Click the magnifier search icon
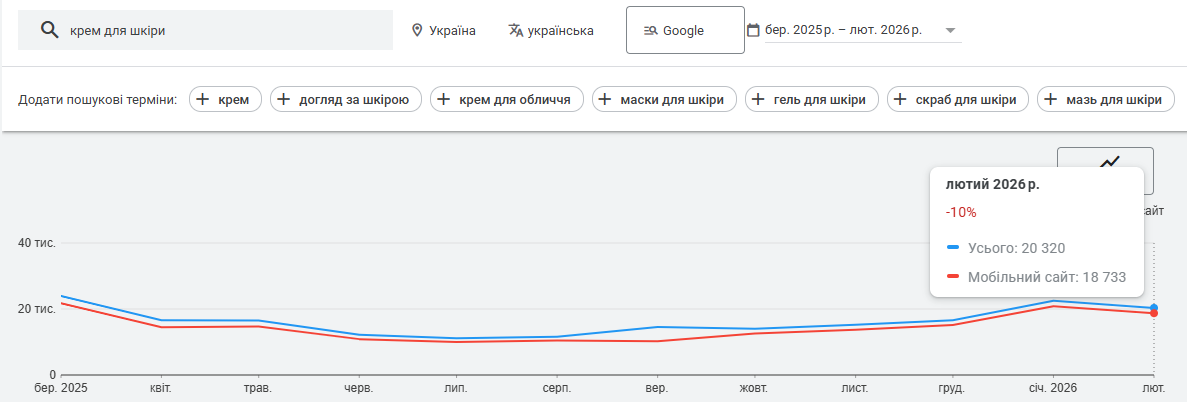This screenshot has width=1187, height=402. click(x=48, y=30)
